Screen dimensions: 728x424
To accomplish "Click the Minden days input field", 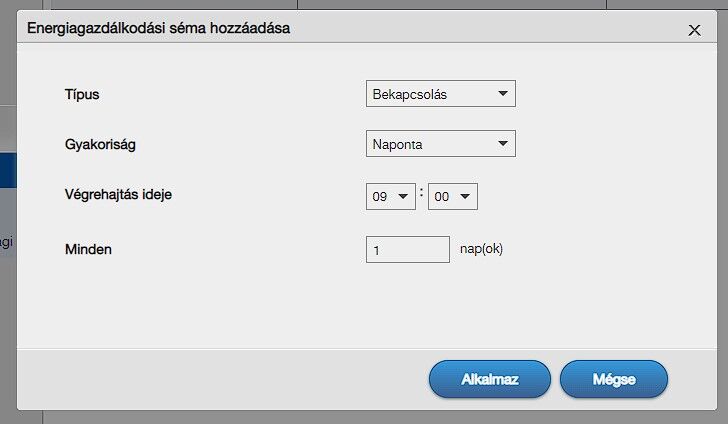I will pos(408,249).
